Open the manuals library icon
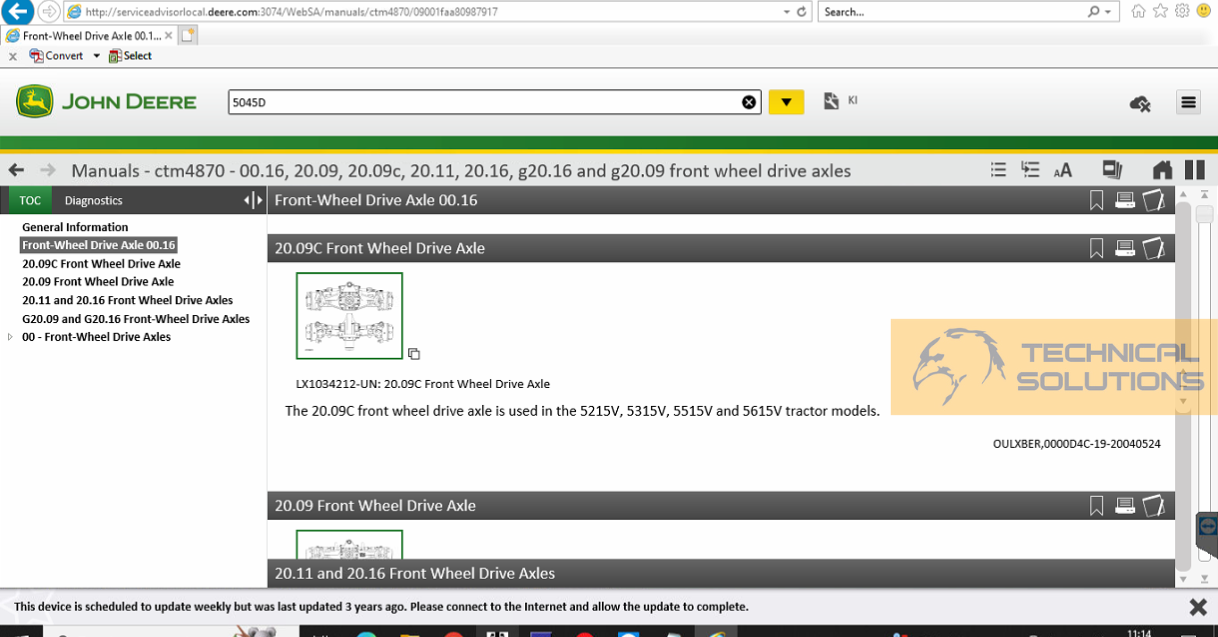1218x637 pixels. point(1112,170)
